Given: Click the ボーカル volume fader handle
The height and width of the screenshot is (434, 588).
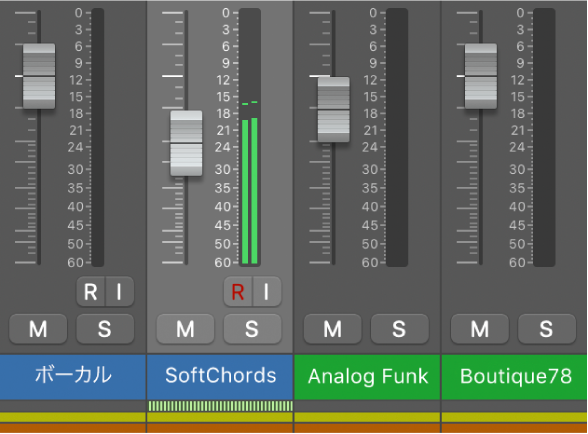Looking at the screenshot, I should pyautogui.click(x=39, y=76).
